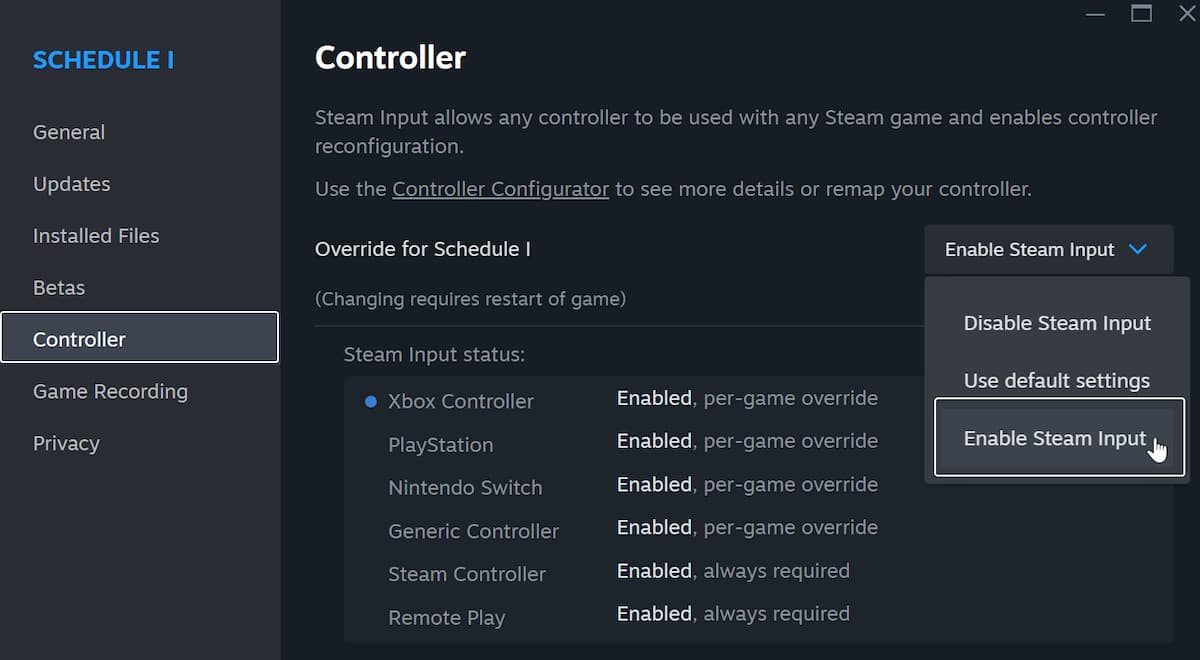Select Enable Steam Input in the open list

coord(1055,438)
